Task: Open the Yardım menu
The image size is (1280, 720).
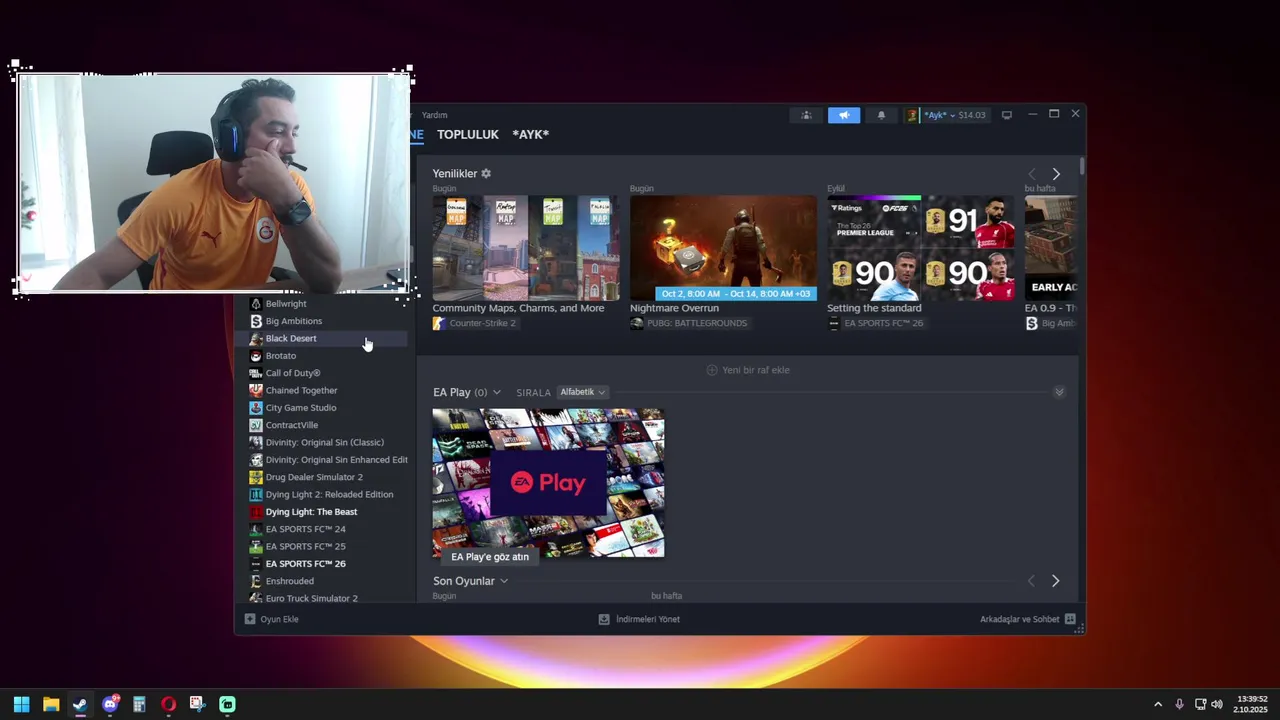Action: click(x=435, y=115)
